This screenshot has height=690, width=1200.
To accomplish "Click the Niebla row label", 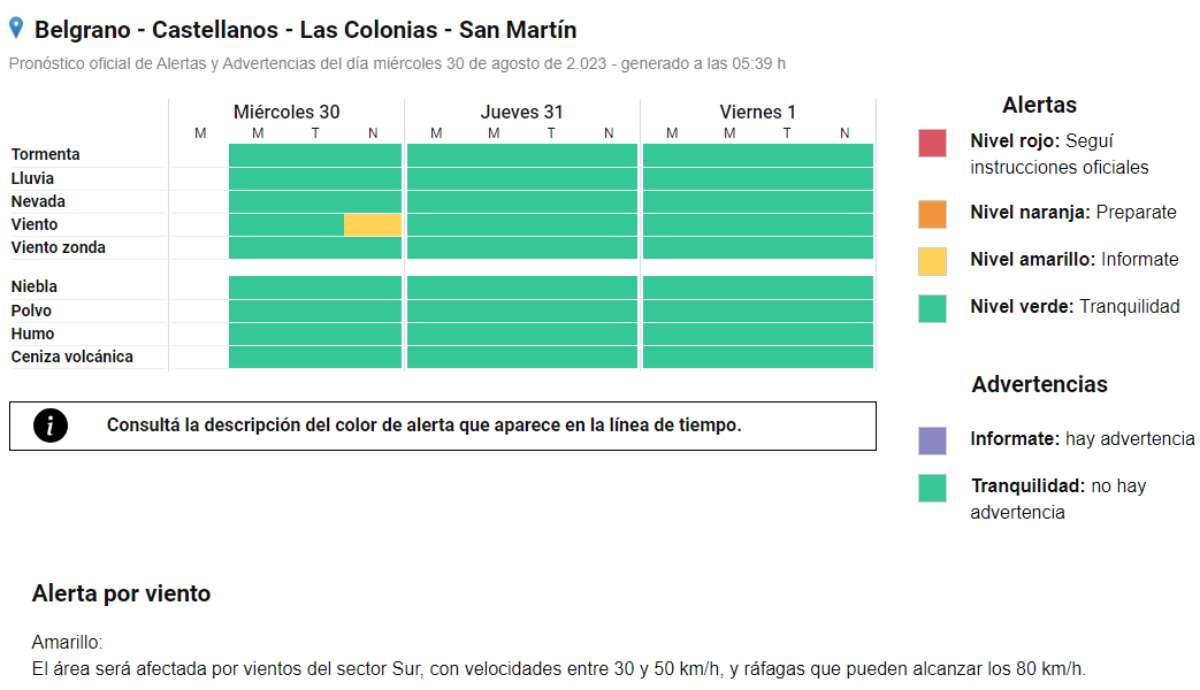I will click(x=34, y=287).
